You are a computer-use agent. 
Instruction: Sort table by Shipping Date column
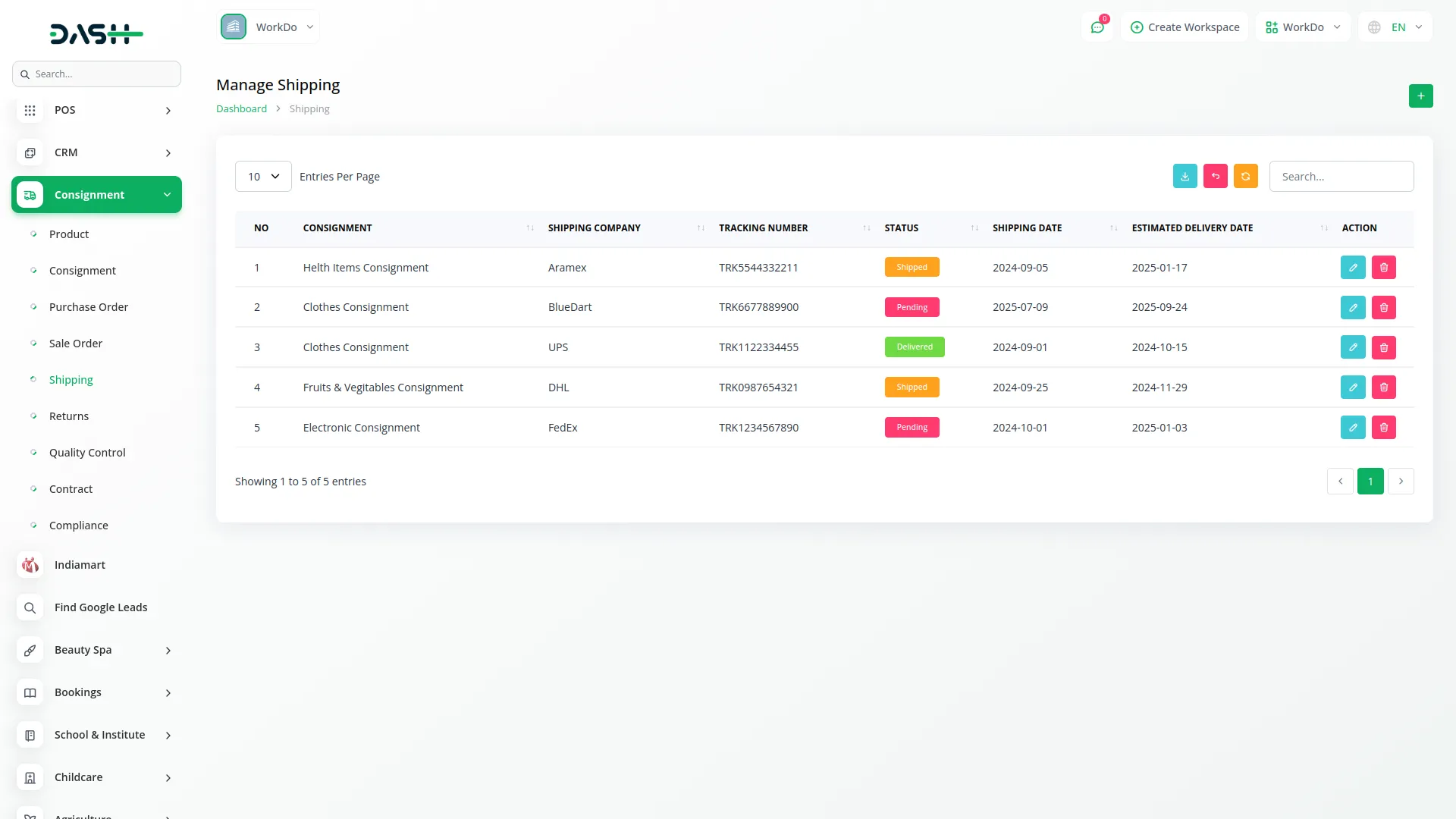tap(1028, 227)
